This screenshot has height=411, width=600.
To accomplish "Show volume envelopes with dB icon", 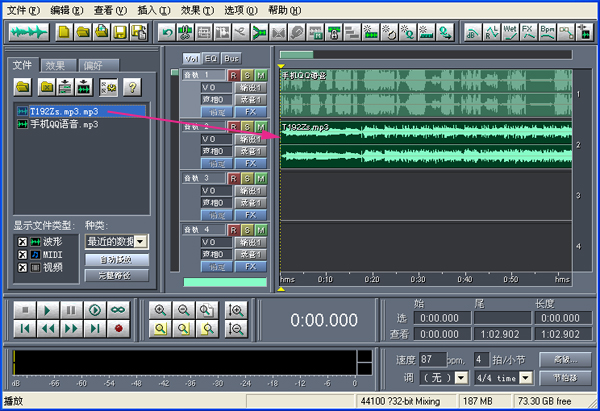I will [x=473, y=33].
